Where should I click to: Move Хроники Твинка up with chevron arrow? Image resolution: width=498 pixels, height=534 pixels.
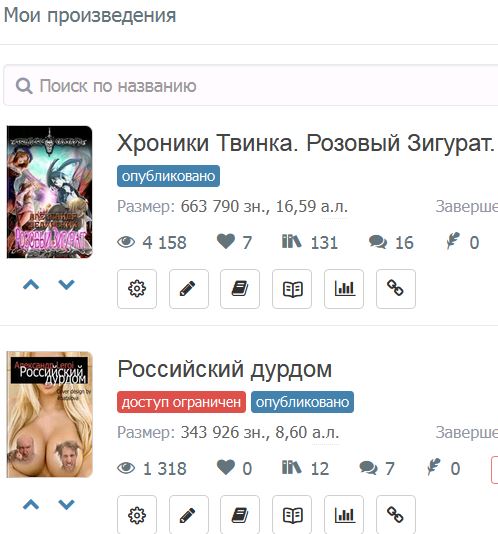click(x=31, y=284)
